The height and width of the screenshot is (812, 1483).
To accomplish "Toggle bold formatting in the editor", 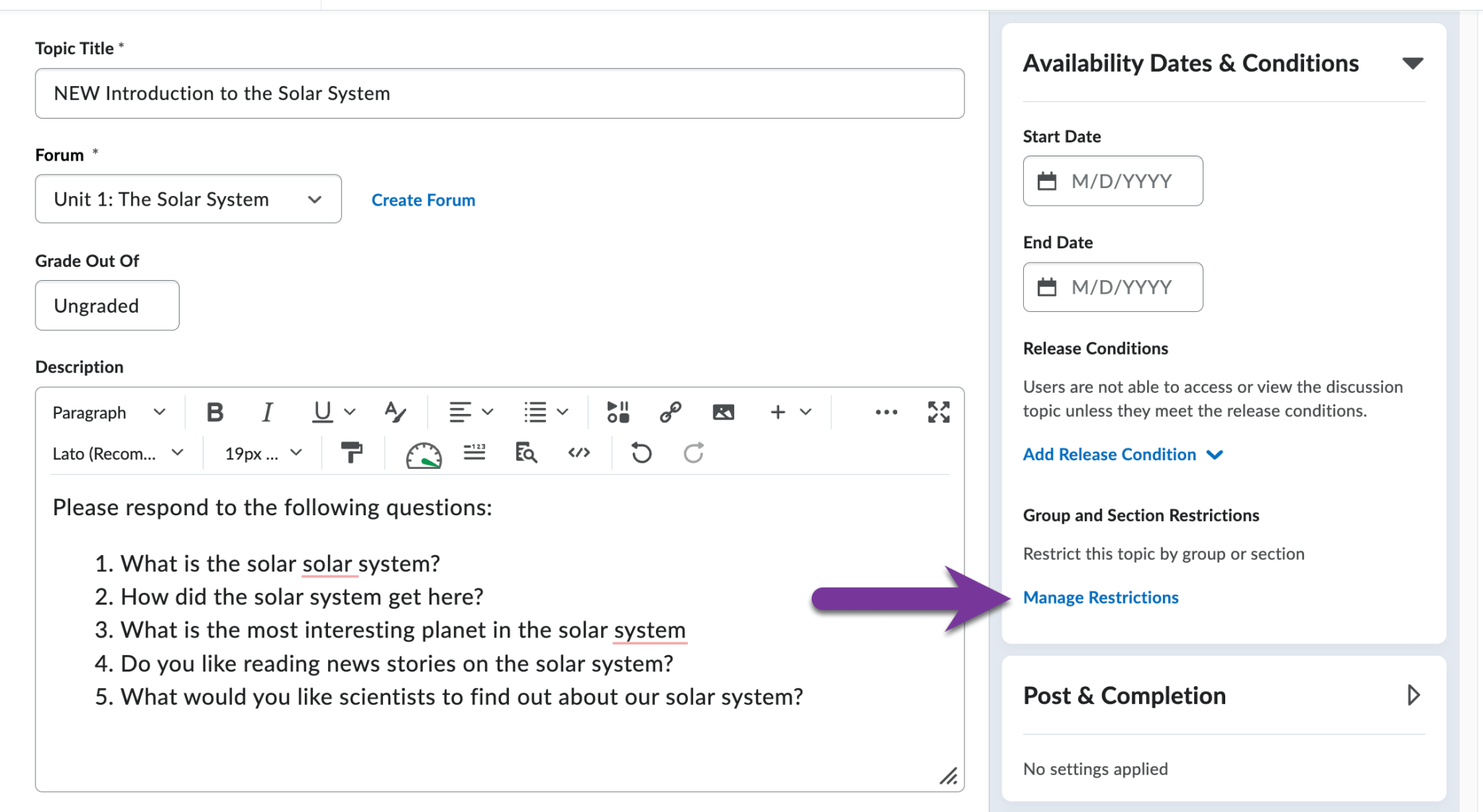I will 214,412.
